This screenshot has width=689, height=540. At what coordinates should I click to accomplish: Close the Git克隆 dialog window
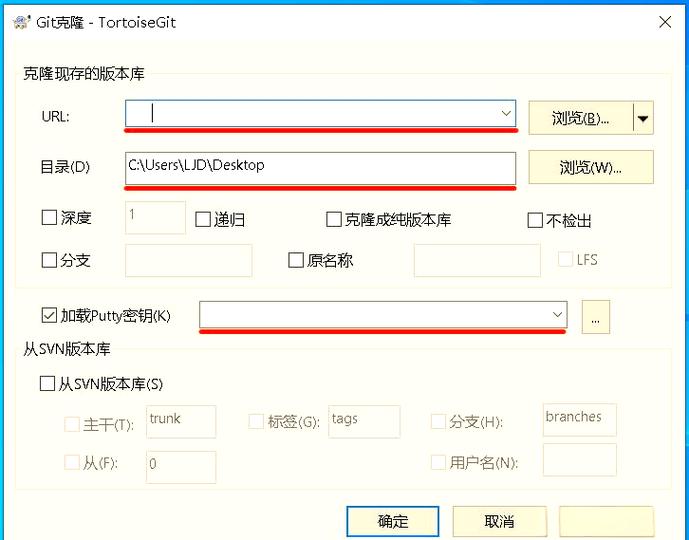[665, 22]
